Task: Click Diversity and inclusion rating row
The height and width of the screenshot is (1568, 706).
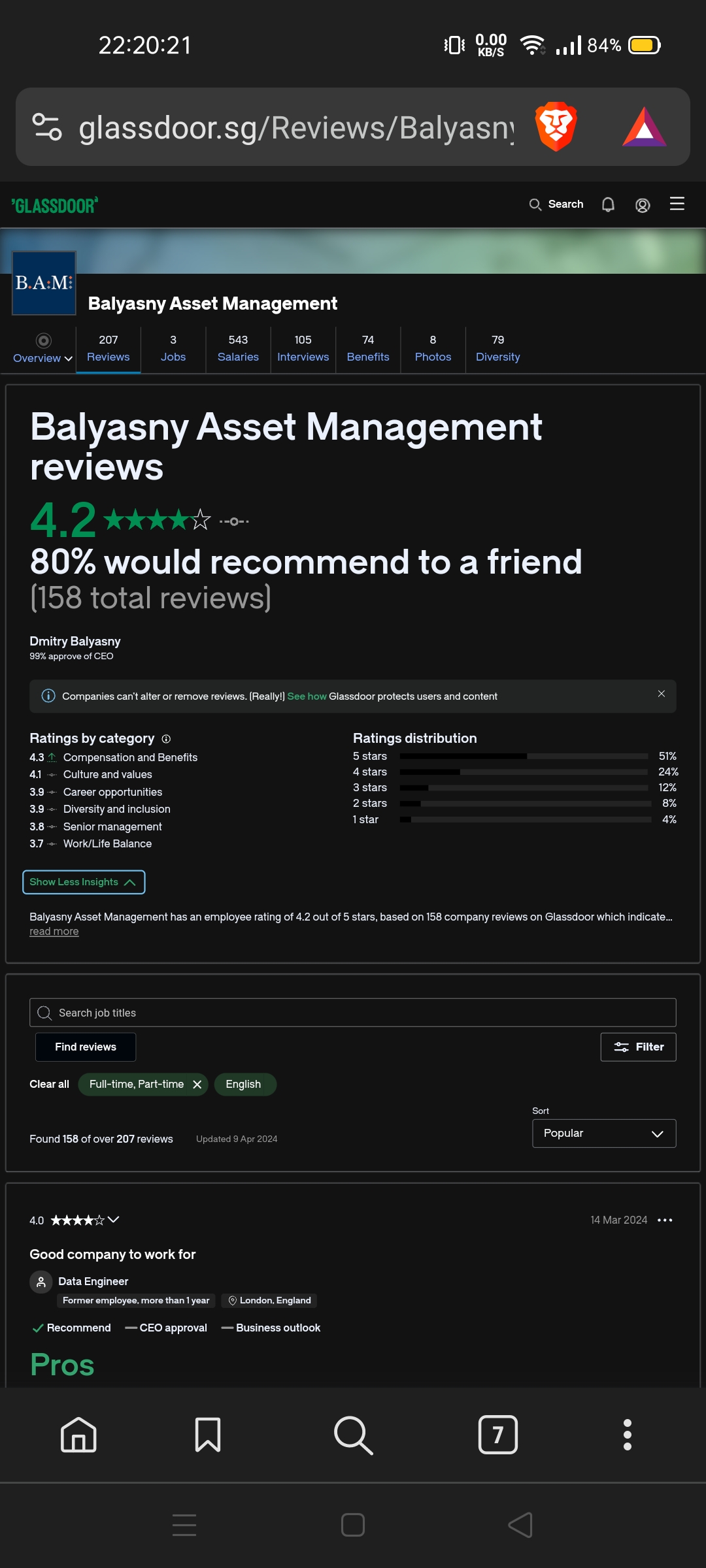Action: point(100,809)
